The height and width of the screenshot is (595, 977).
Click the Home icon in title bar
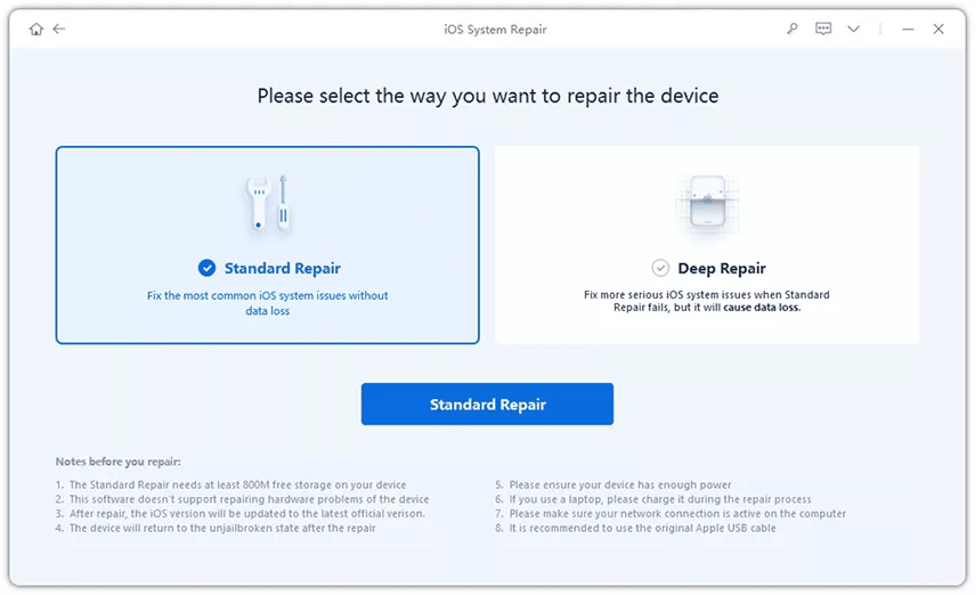click(38, 29)
